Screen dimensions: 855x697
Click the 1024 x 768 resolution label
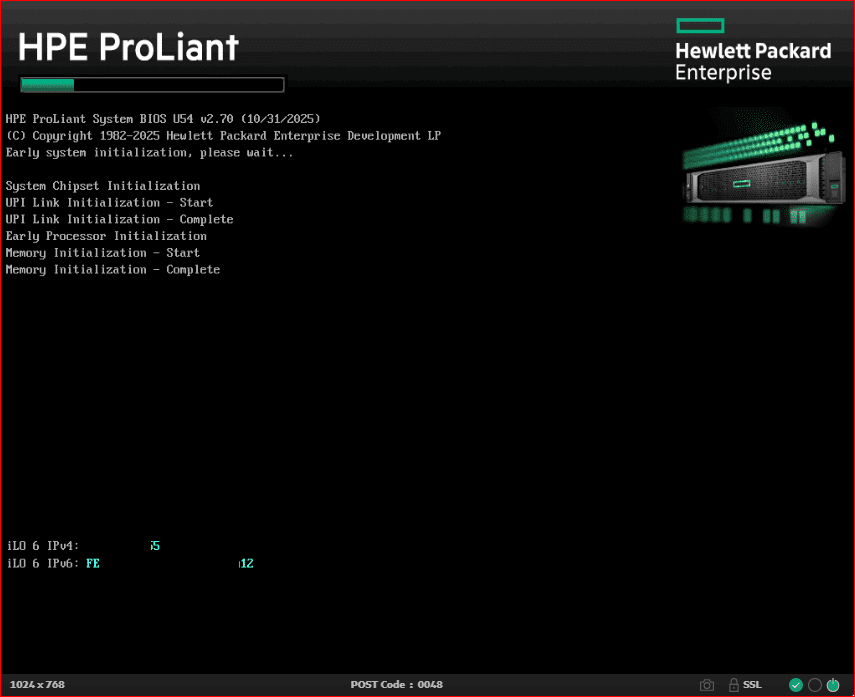coord(35,685)
